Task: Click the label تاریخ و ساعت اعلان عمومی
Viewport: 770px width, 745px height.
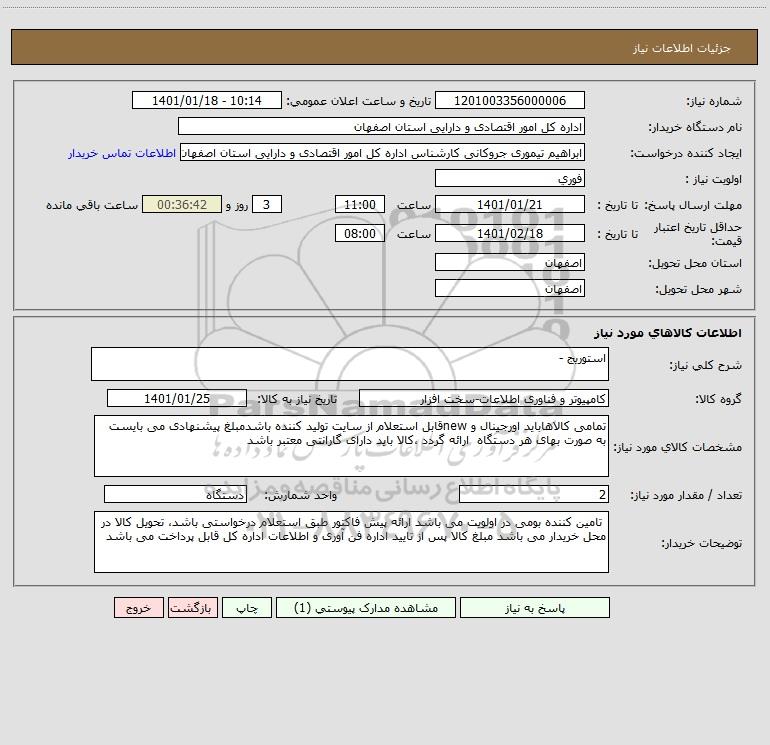Action: click(358, 102)
